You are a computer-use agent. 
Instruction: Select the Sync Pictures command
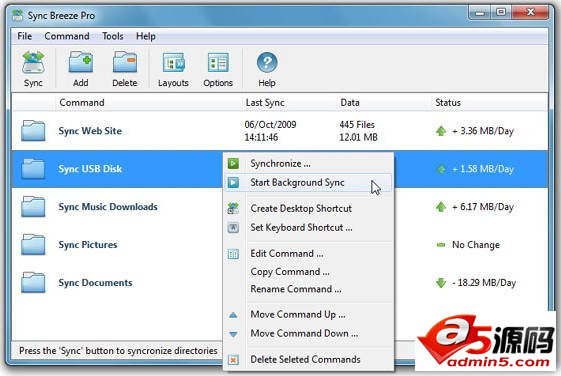pos(88,245)
